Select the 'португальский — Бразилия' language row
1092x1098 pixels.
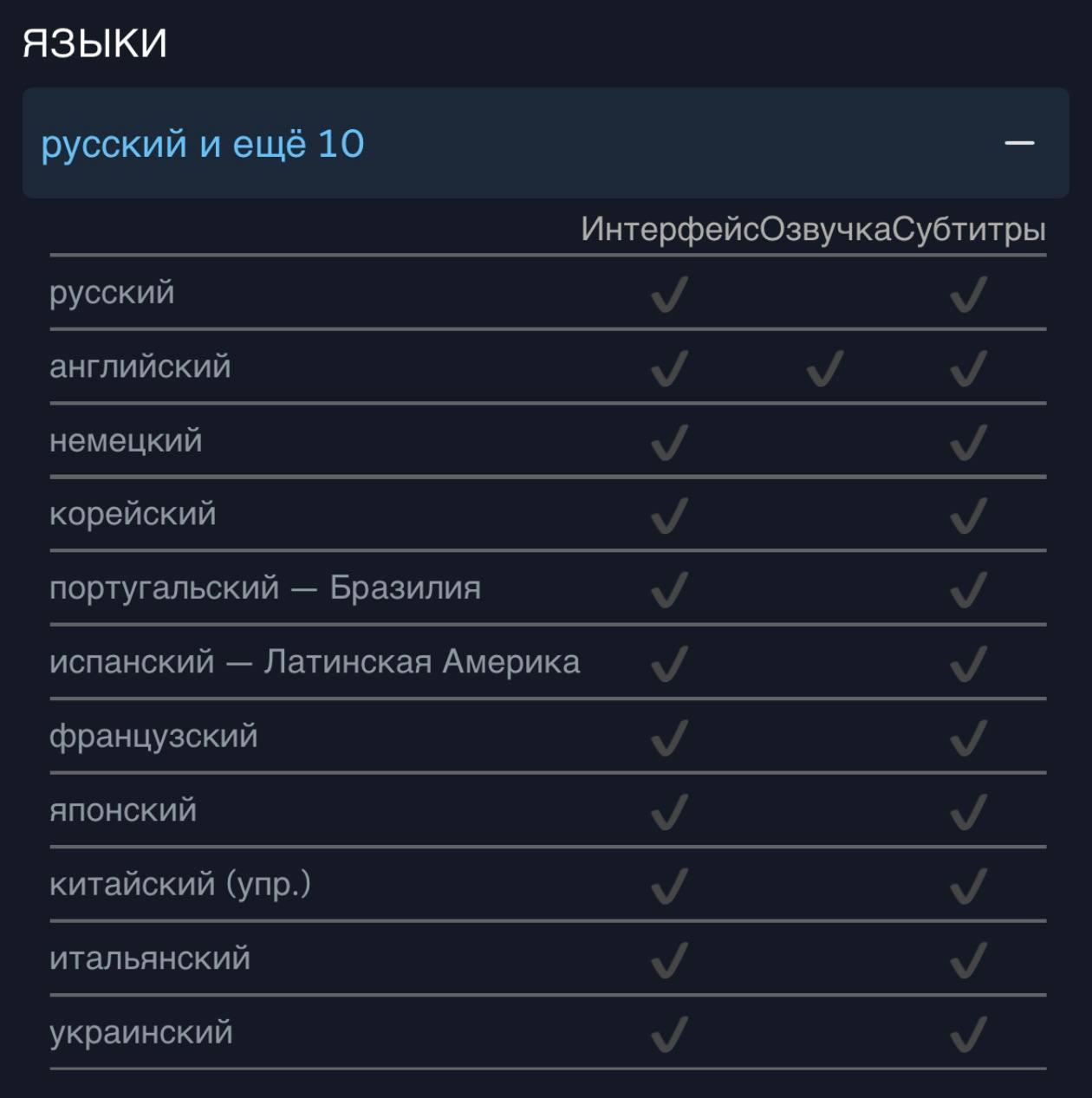click(x=265, y=588)
